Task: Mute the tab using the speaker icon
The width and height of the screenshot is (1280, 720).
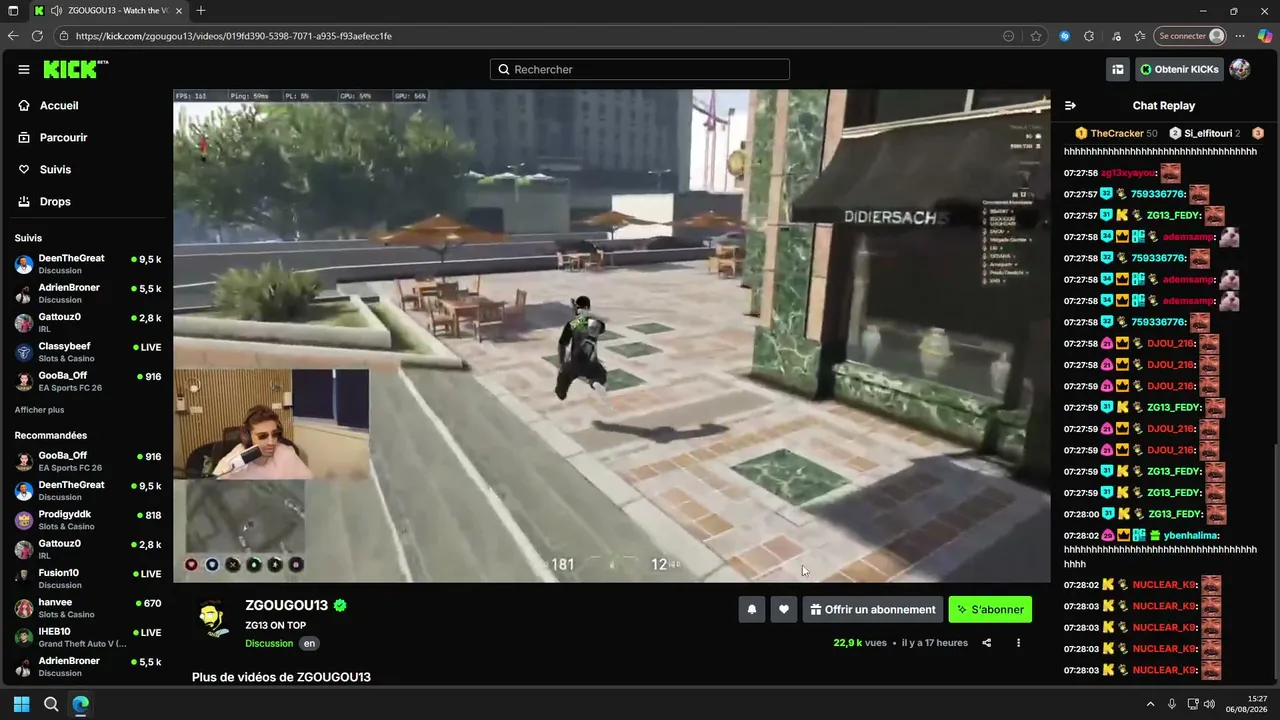Action: coord(56,11)
